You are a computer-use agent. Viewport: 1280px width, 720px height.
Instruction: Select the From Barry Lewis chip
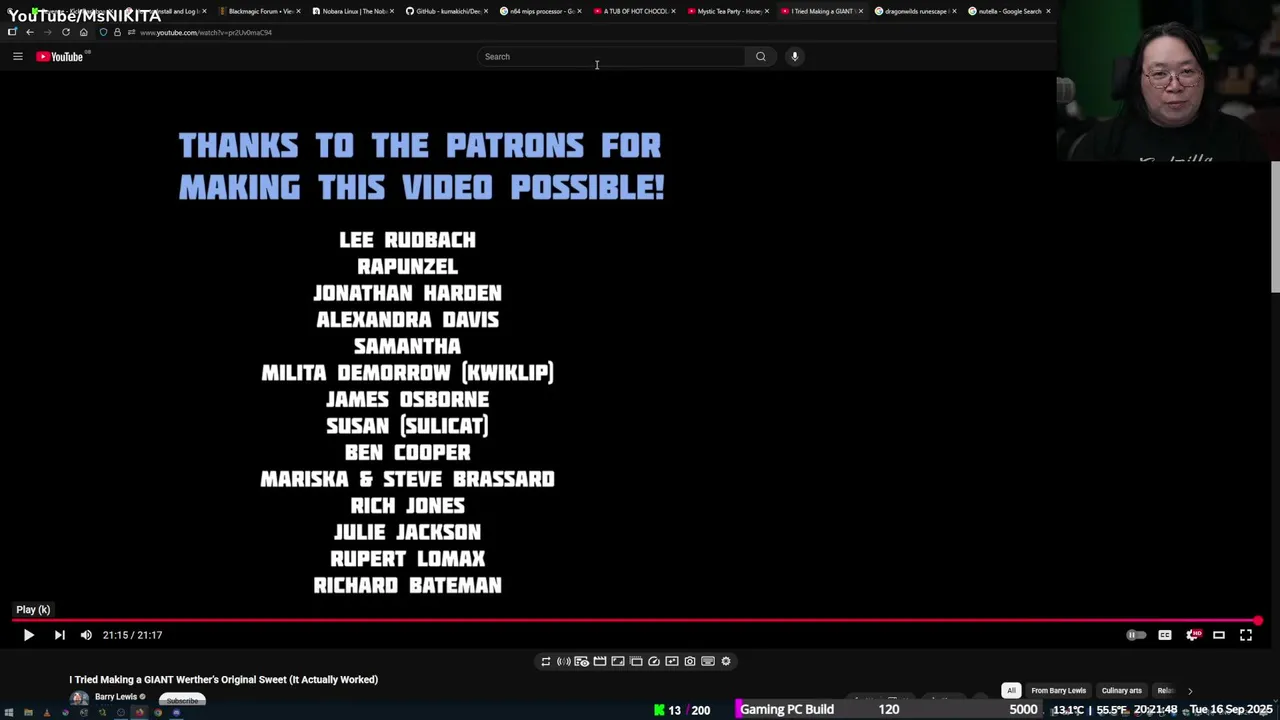coord(1058,690)
